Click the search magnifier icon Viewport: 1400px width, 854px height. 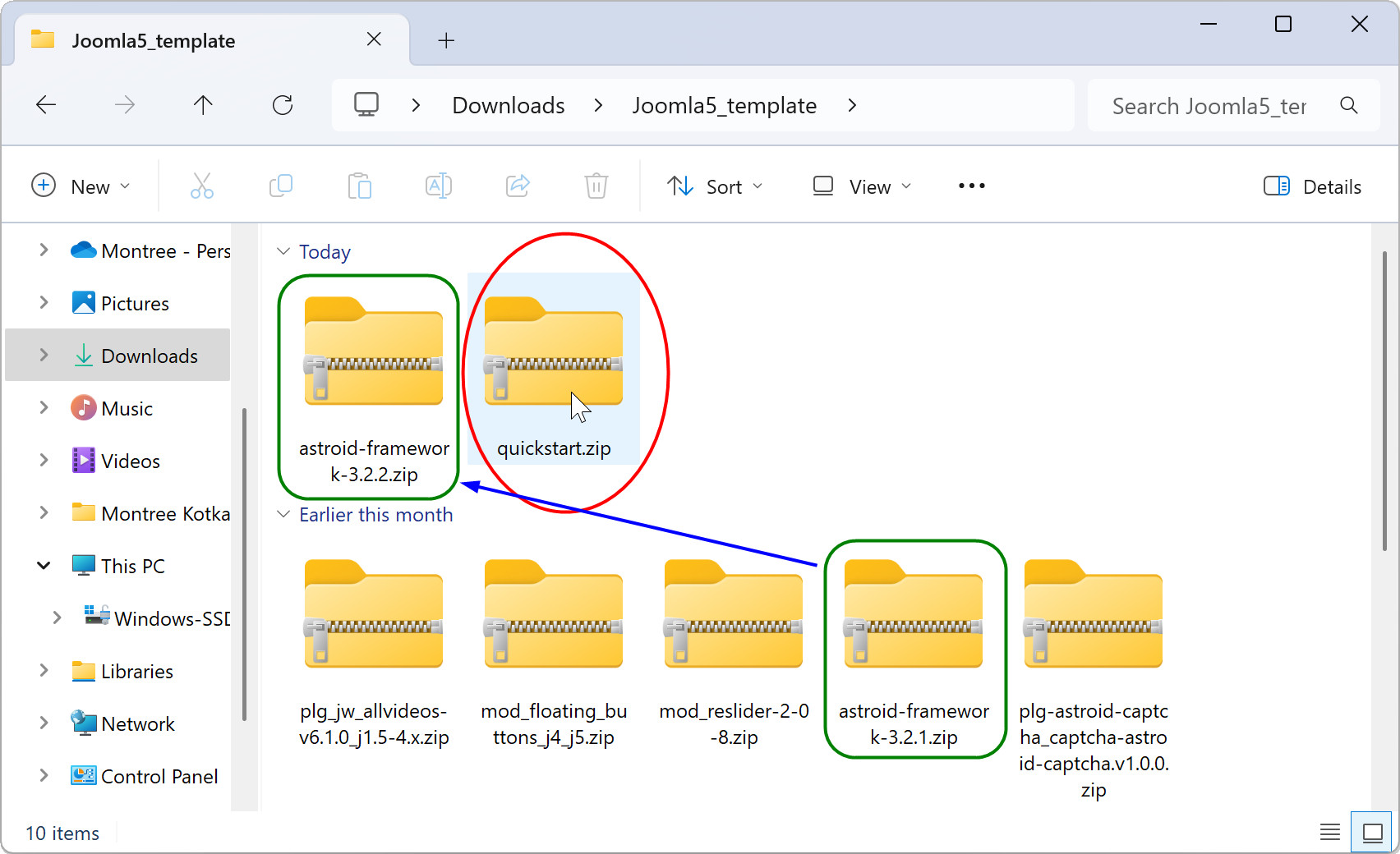(1348, 105)
